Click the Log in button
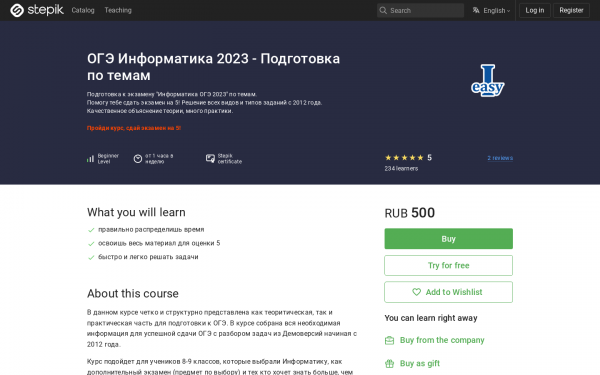Viewport: 600px width, 375px height. click(x=535, y=10)
